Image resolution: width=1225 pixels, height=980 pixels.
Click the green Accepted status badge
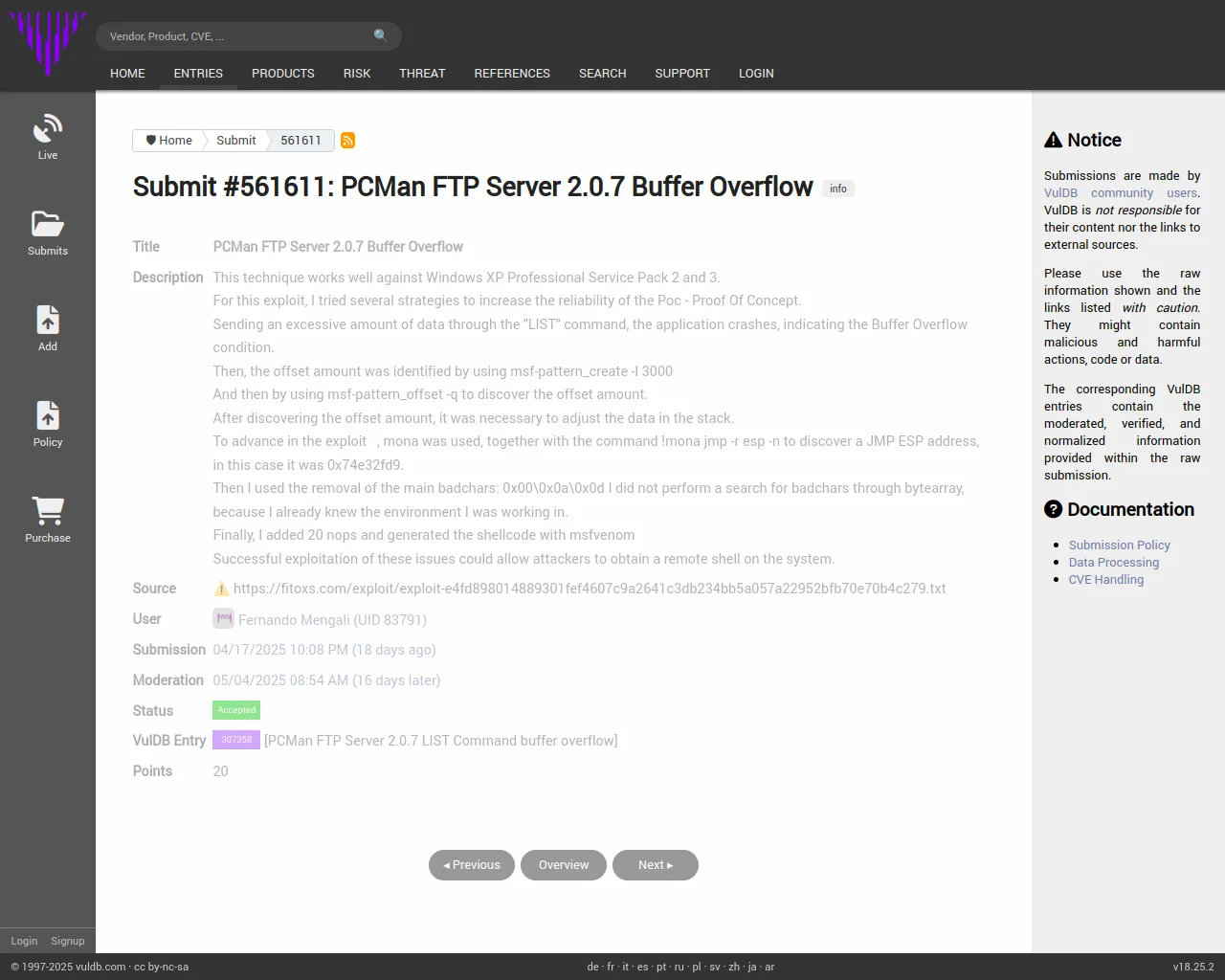tap(236, 710)
